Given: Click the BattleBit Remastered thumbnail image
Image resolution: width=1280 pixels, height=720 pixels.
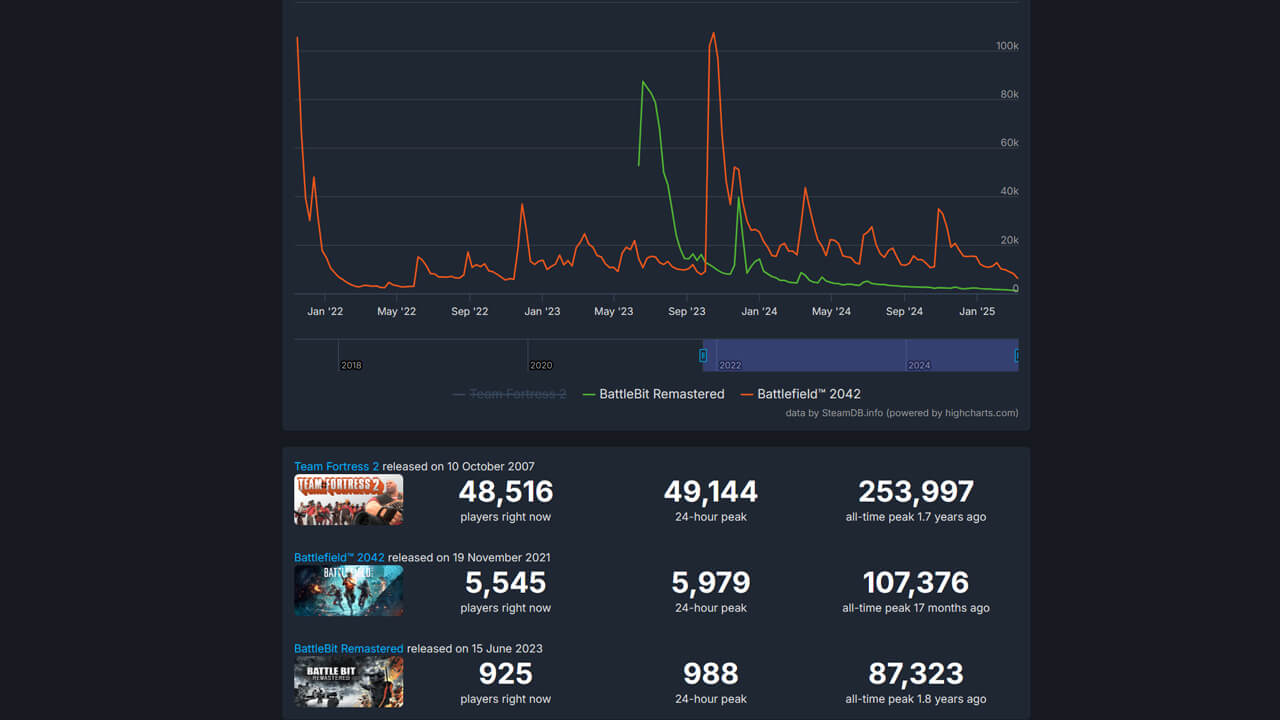Looking at the screenshot, I should click(348, 682).
